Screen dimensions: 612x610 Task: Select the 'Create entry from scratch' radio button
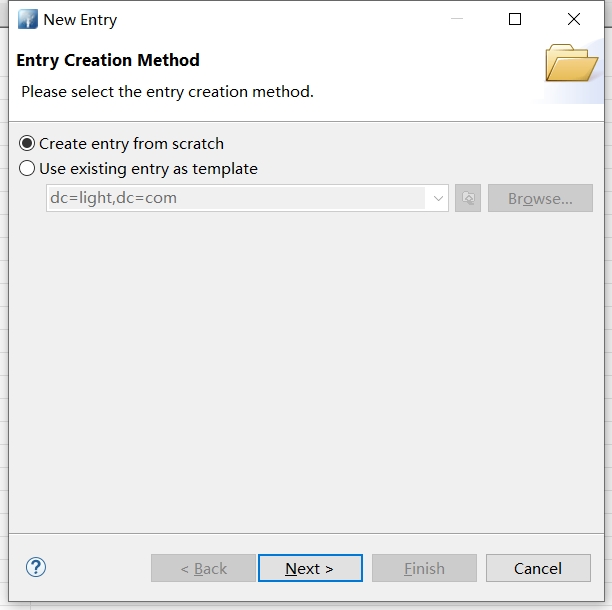coord(27,144)
